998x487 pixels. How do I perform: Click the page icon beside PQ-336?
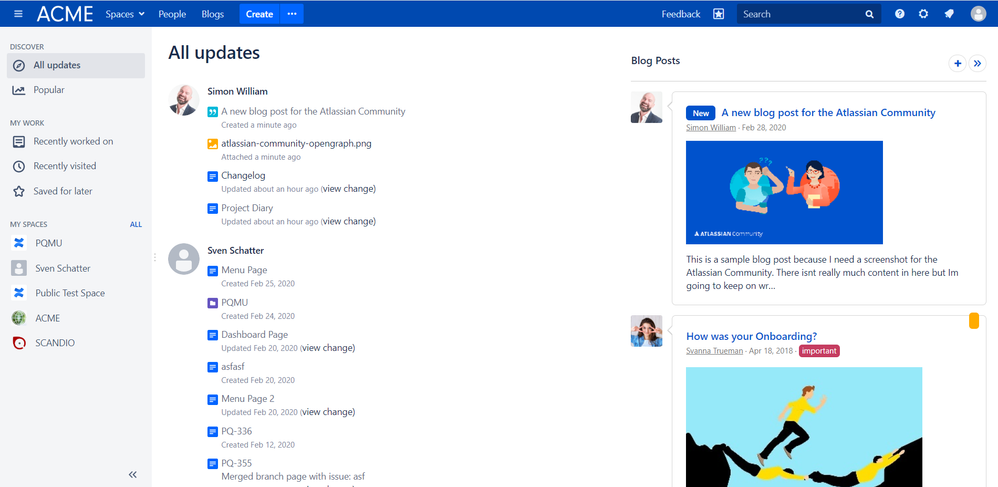click(213, 432)
